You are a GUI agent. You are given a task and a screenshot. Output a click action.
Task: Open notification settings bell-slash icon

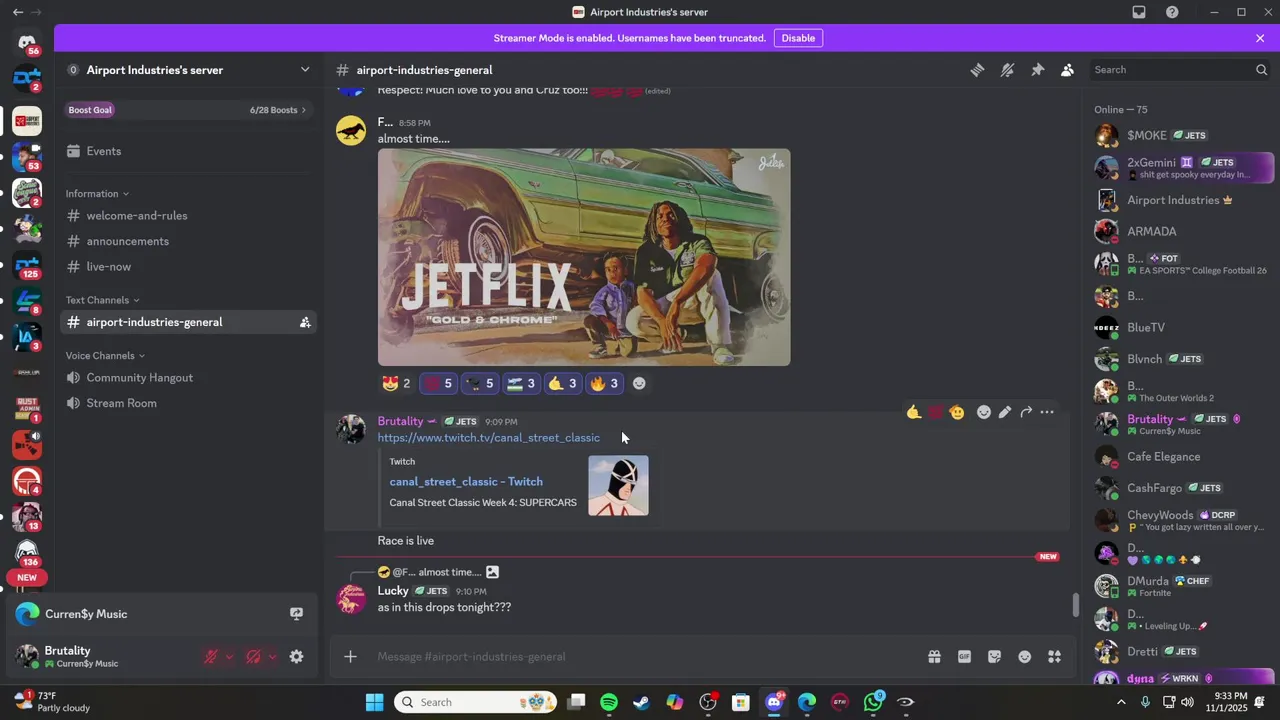[x=1007, y=70]
